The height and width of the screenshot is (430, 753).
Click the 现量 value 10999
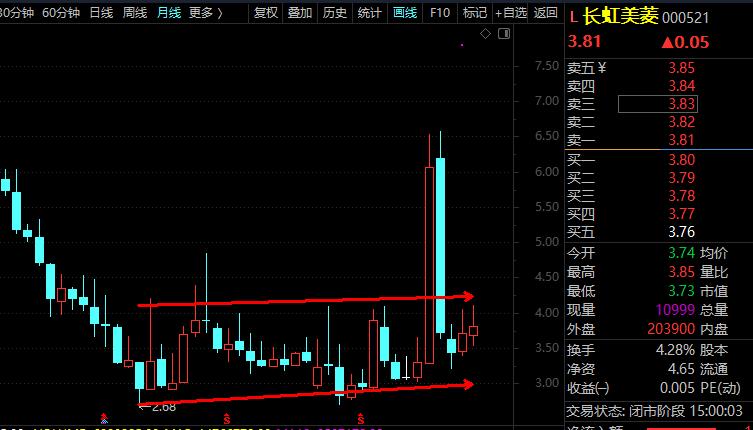click(x=675, y=310)
